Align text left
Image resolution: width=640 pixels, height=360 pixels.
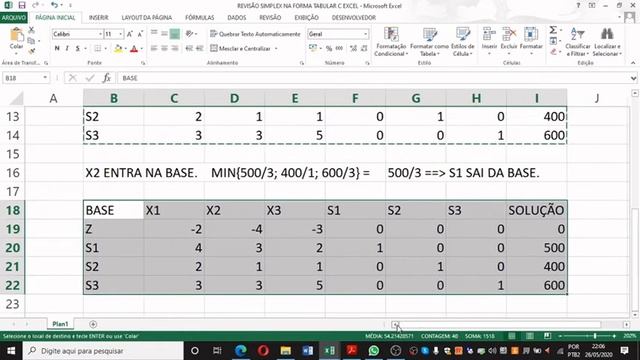point(154,48)
